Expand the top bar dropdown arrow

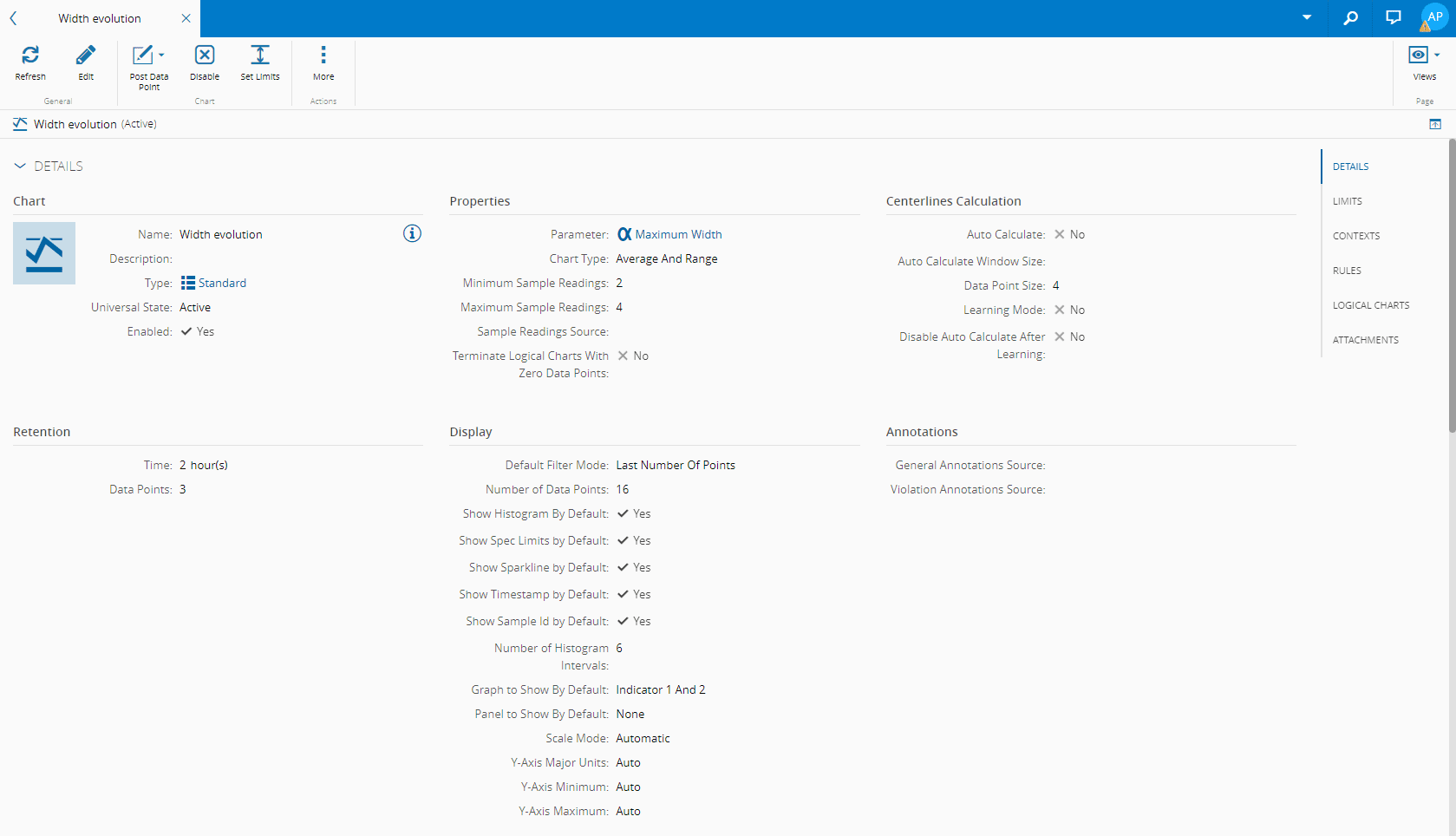(x=1307, y=18)
